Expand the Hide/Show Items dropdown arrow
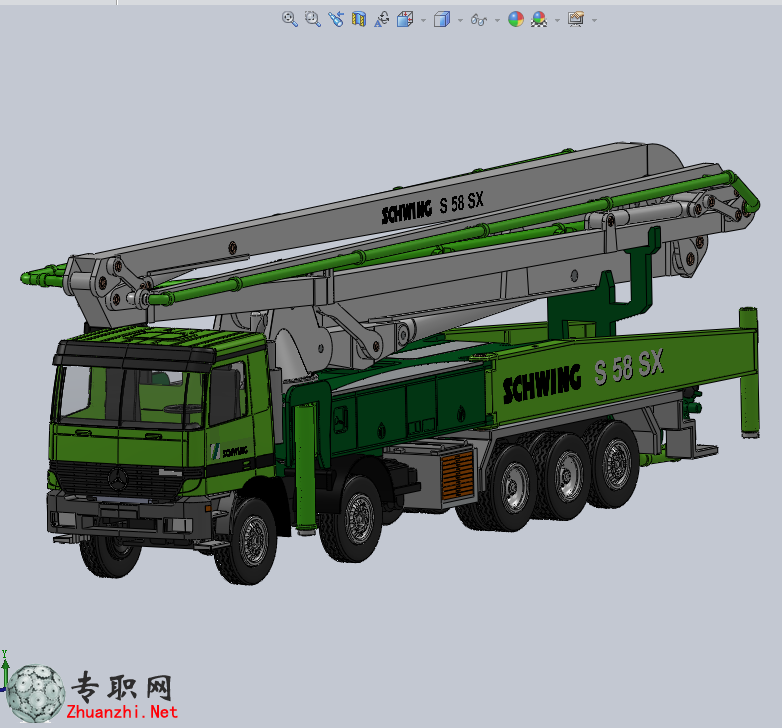This screenshot has height=728, width=782. click(x=497, y=20)
